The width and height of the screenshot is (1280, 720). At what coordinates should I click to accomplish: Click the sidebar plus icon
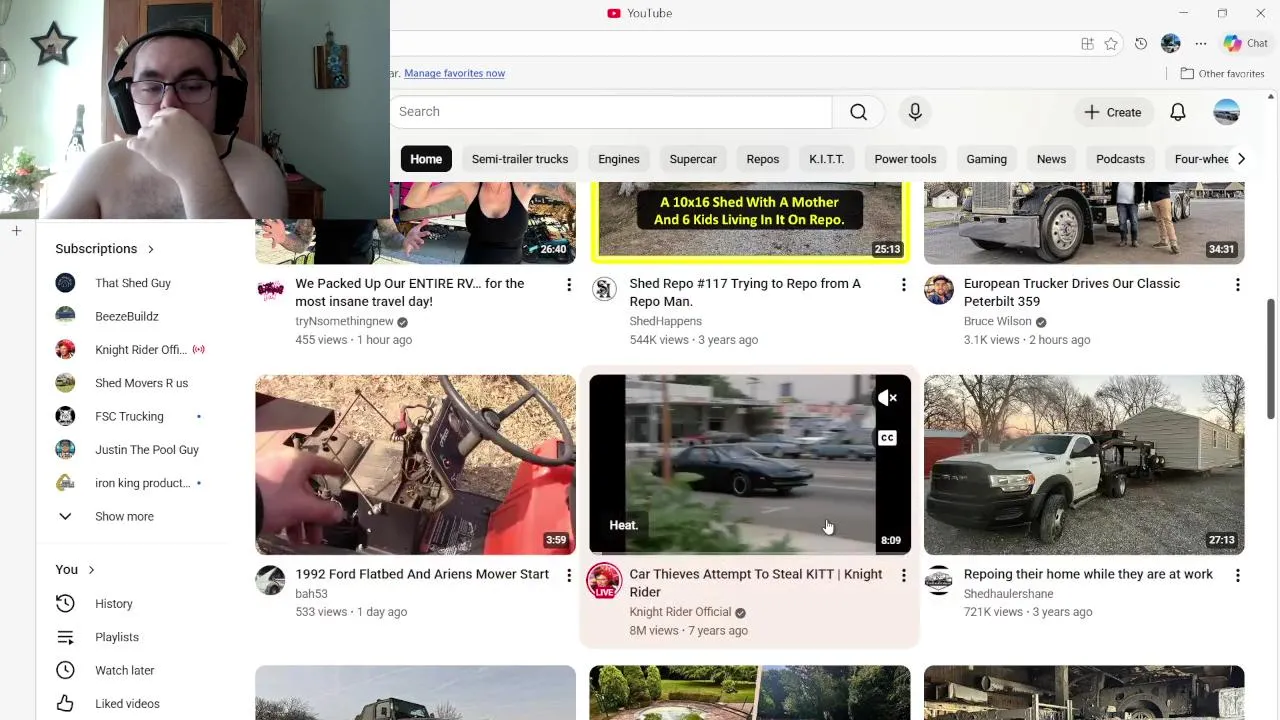16,231
